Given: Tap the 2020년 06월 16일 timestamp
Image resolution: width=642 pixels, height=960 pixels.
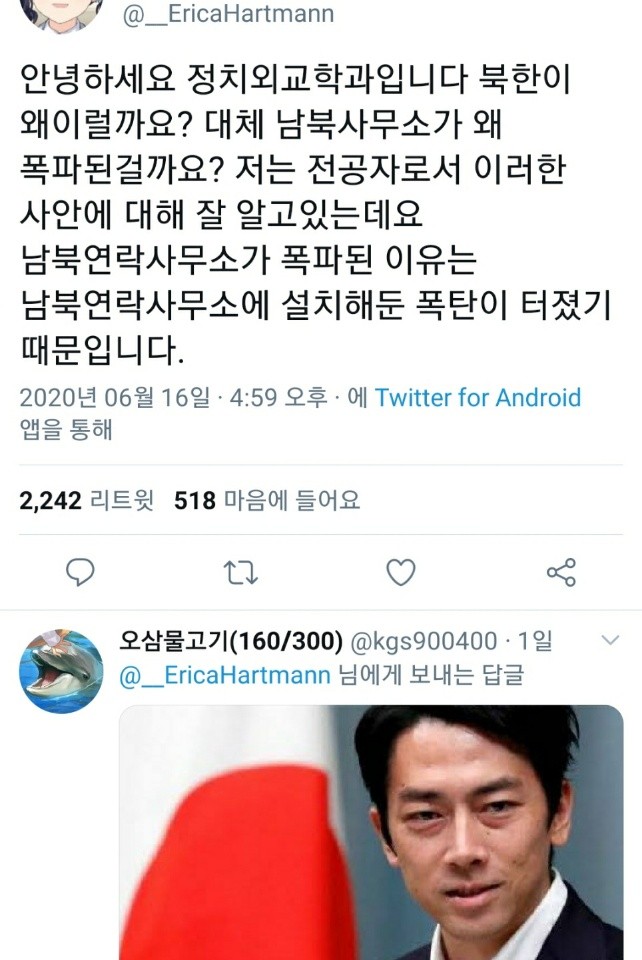Looking at the screenshot, I should (114, 397).
